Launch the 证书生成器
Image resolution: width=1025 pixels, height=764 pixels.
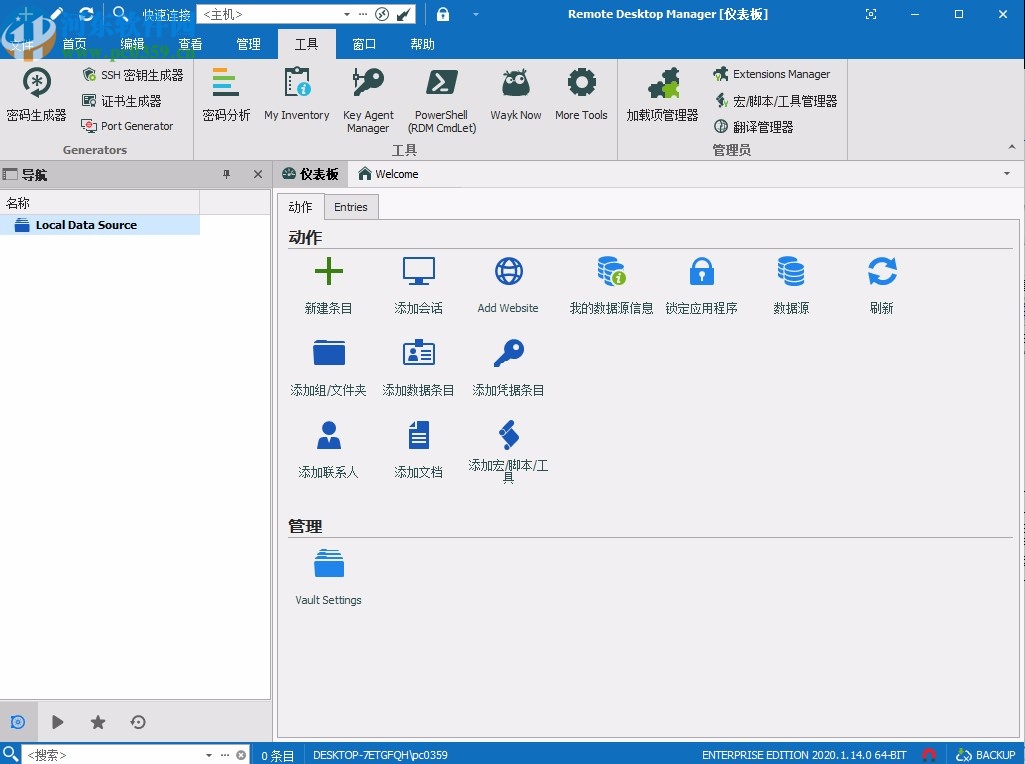(120, 100)
